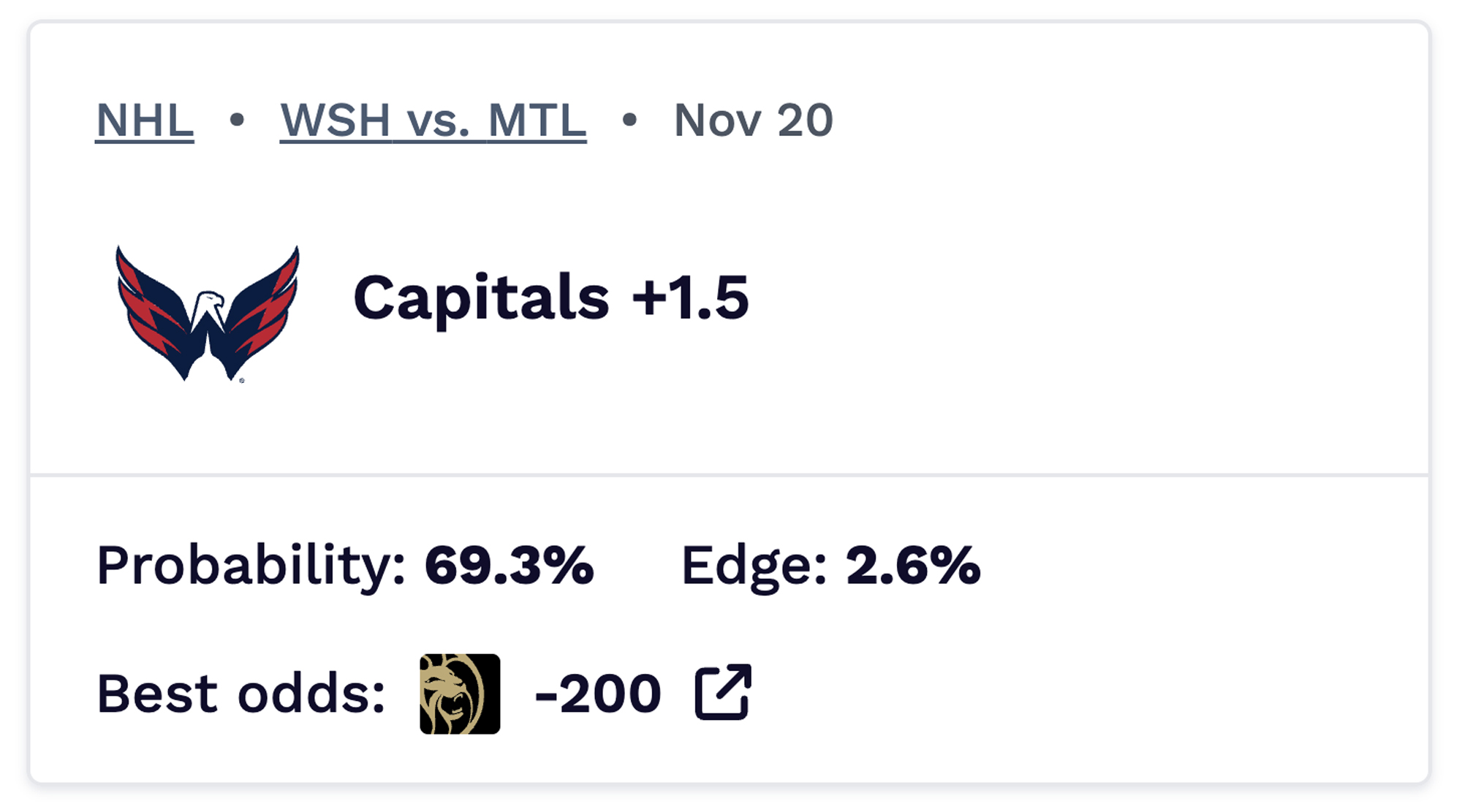
Task: Open the external link icon beside -200 odds
Action: pos(722,691)
